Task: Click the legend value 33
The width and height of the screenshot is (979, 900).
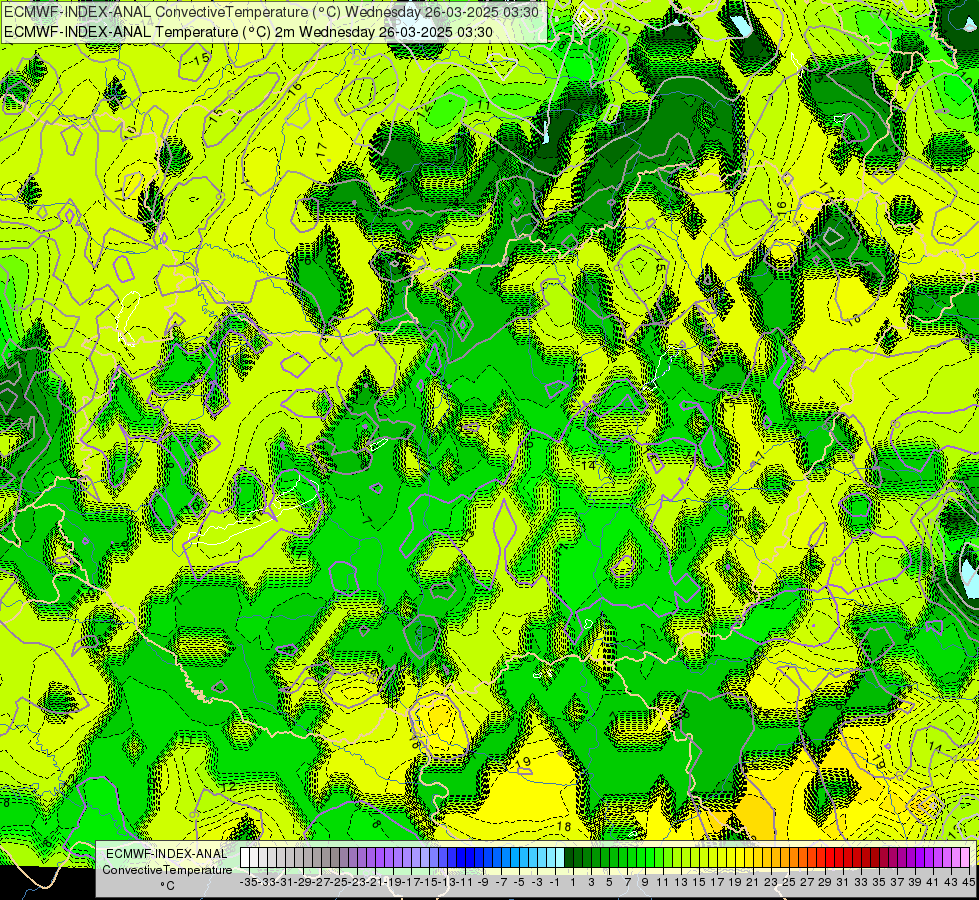Action: coord(861,882)
